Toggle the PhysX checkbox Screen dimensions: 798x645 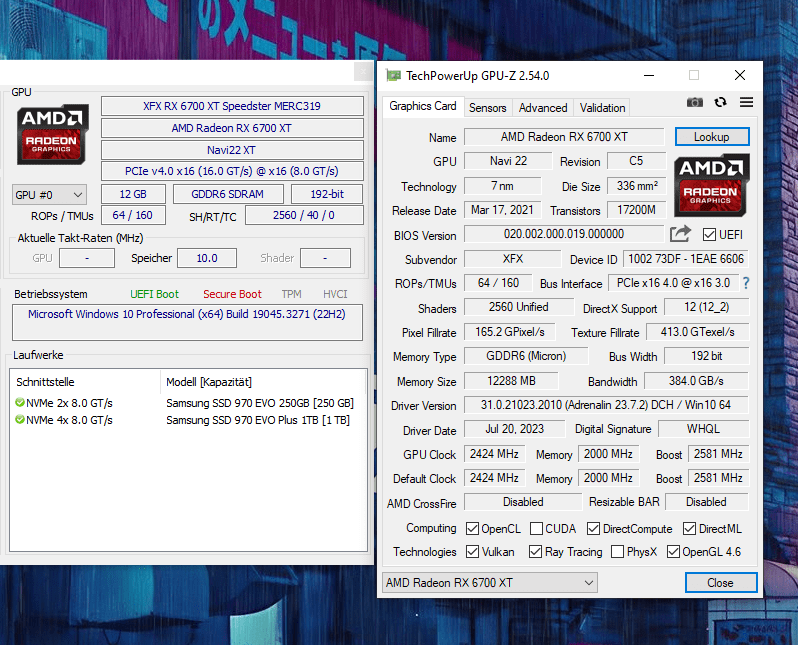pyautogui.click(x=617, y=551)
